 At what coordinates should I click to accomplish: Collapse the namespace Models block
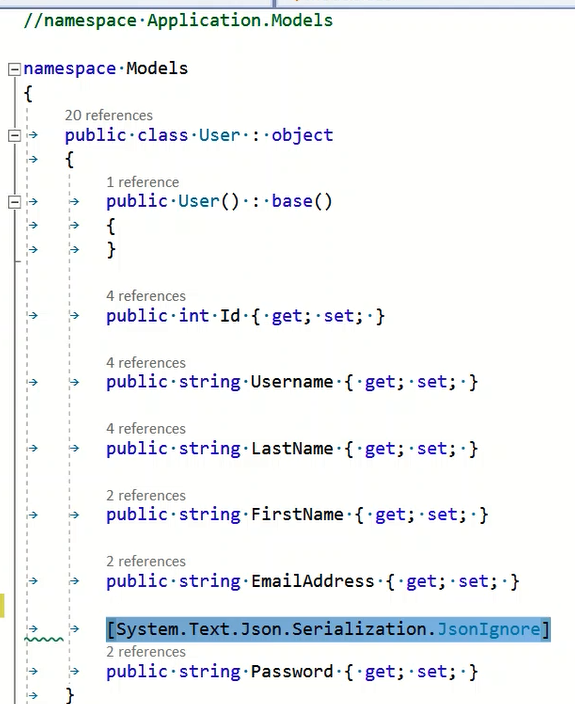tap(14, 69)
